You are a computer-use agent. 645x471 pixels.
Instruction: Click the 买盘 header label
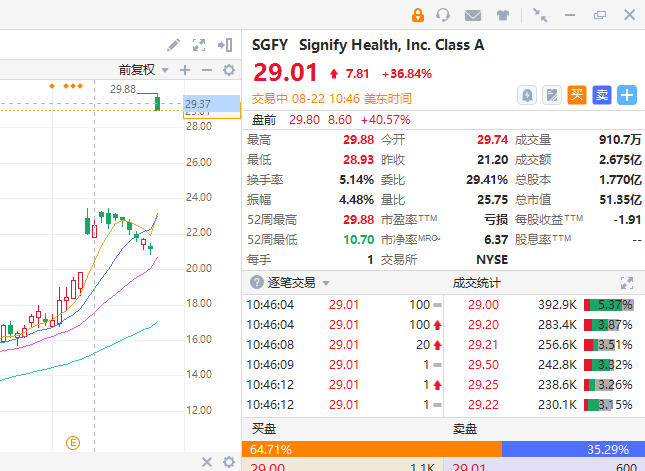click(264, 429)
